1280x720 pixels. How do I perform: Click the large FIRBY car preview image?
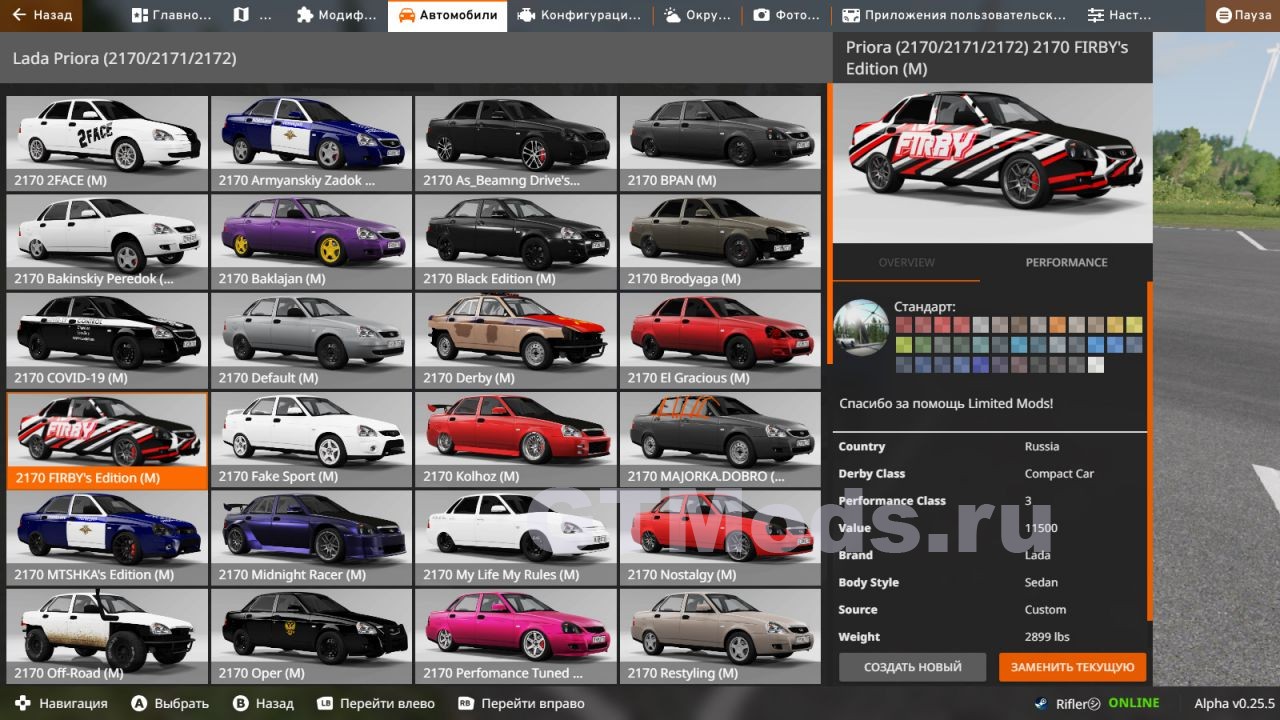992,163
